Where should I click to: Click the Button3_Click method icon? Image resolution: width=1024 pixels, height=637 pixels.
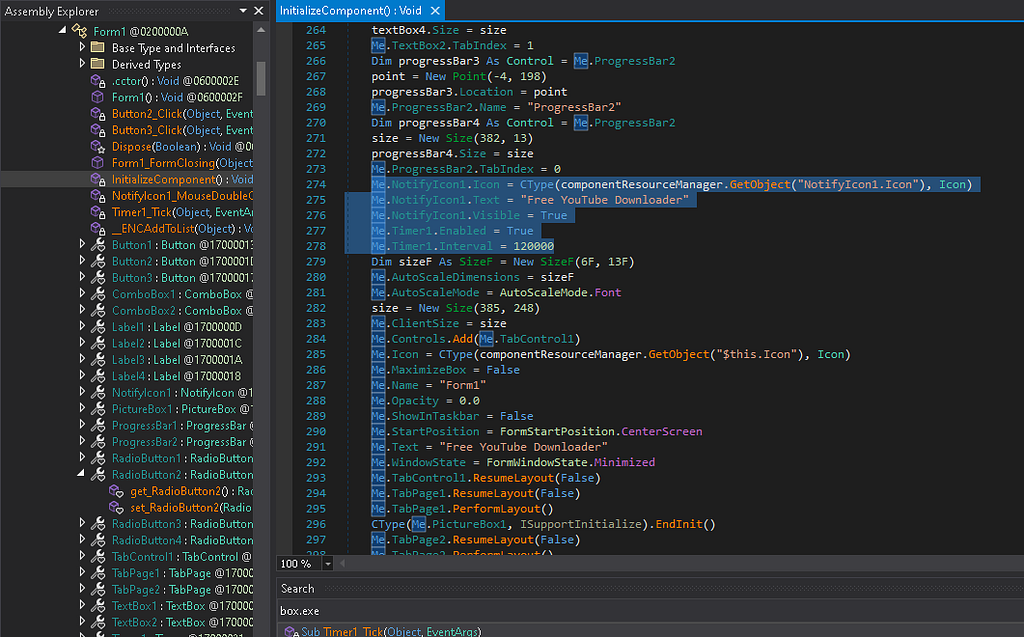point(98,129)
